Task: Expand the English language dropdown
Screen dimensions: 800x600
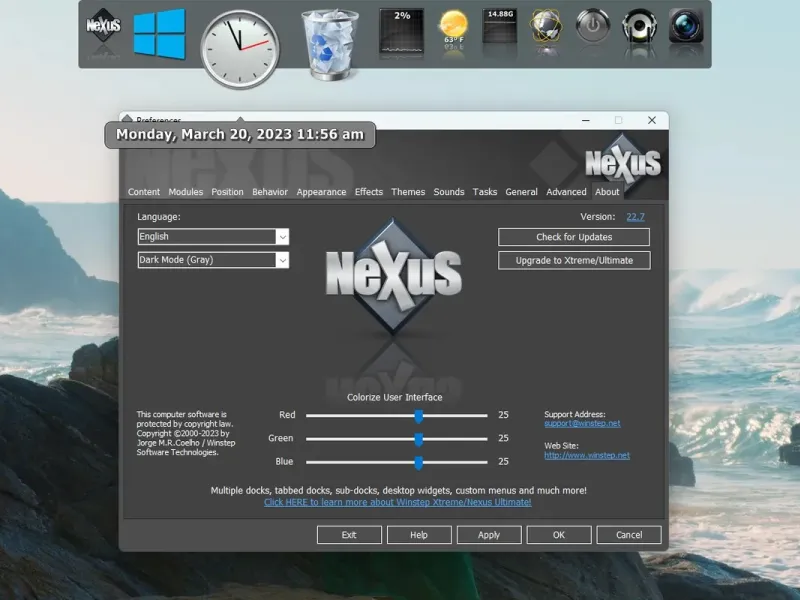Action: click(x=213, y=237)
